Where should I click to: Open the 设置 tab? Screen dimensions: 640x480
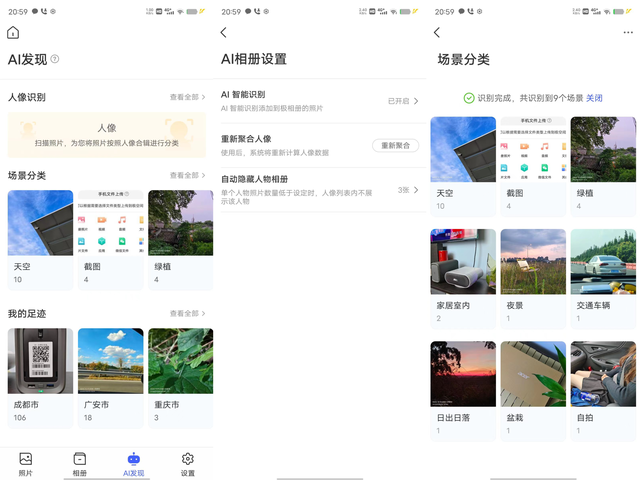[188, 464]
